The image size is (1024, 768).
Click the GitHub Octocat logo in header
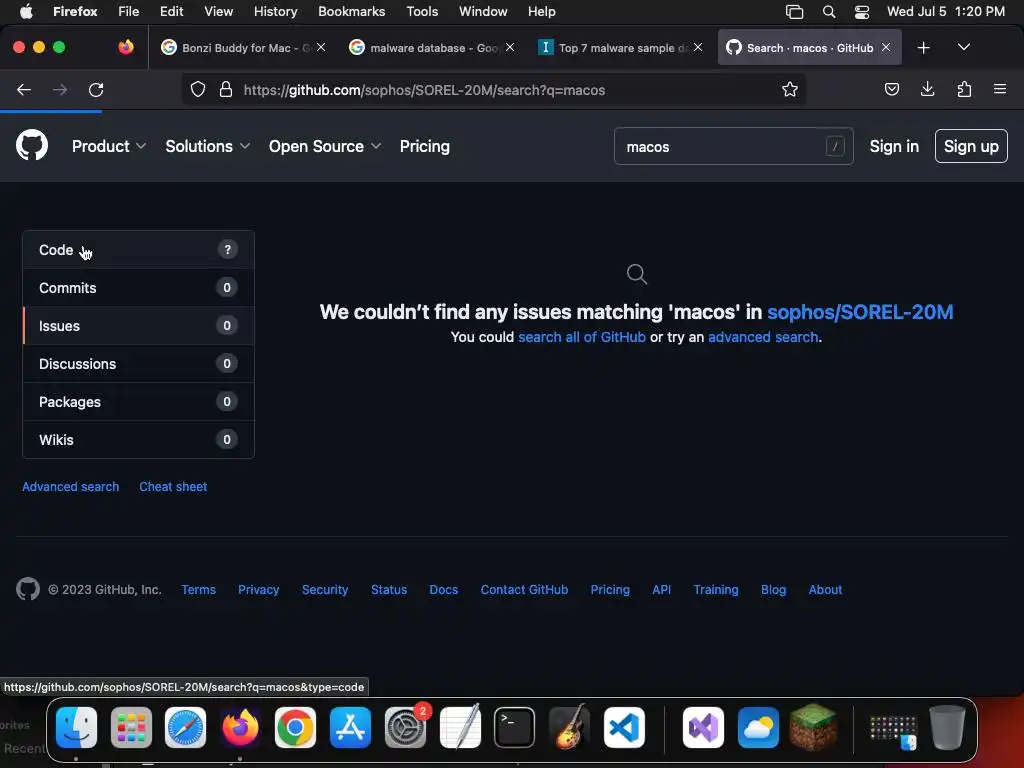tap(32, 145)
